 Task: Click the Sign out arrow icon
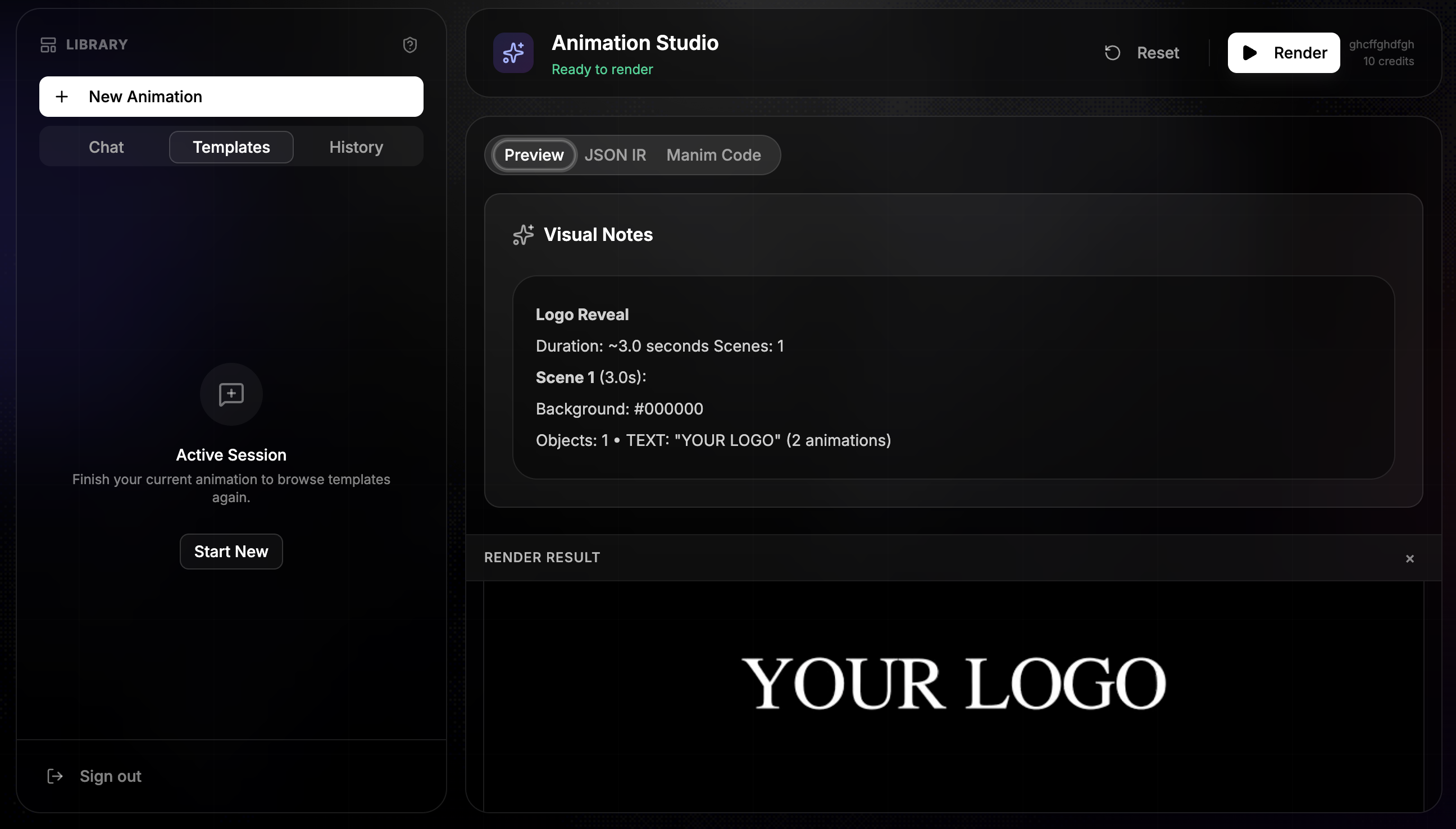point(54,776)
